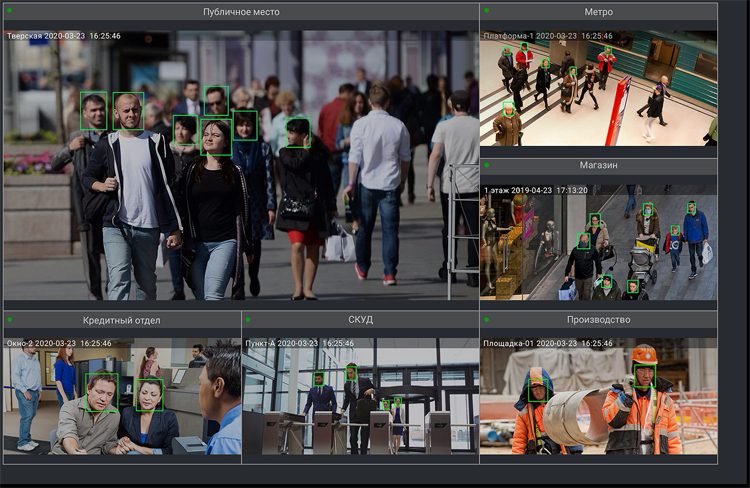Click green status indicator on Метро panel
The image size is (750, 488).
point(487,12)
